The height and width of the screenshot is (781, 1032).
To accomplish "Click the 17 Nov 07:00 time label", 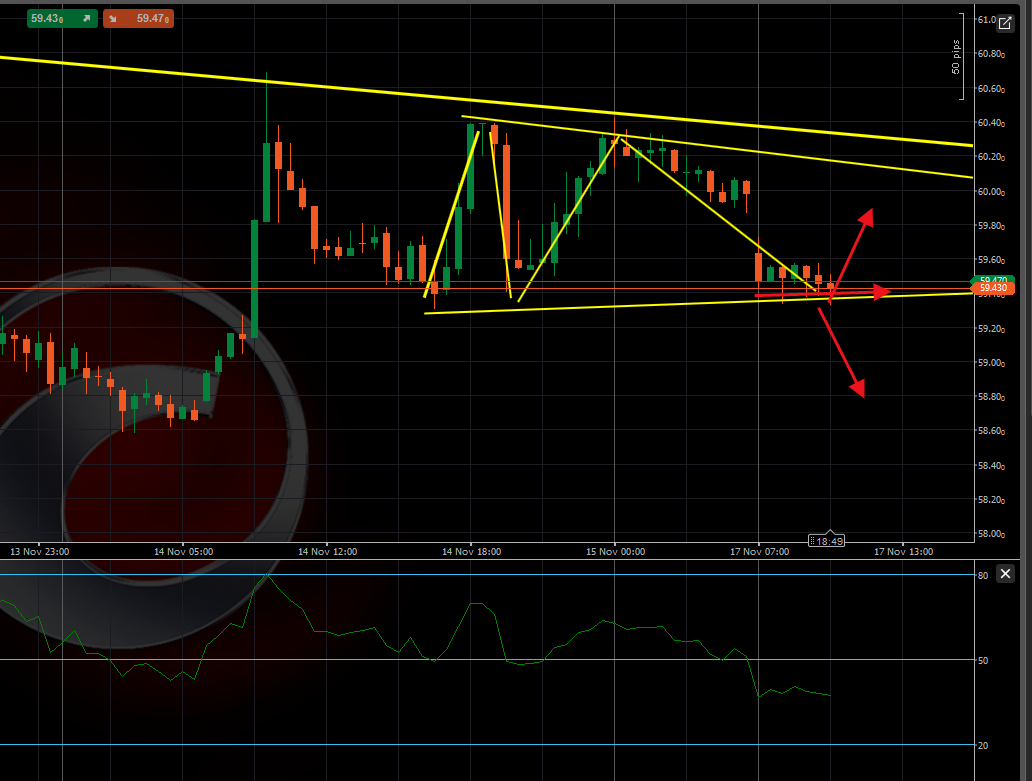I will [760, 551].
